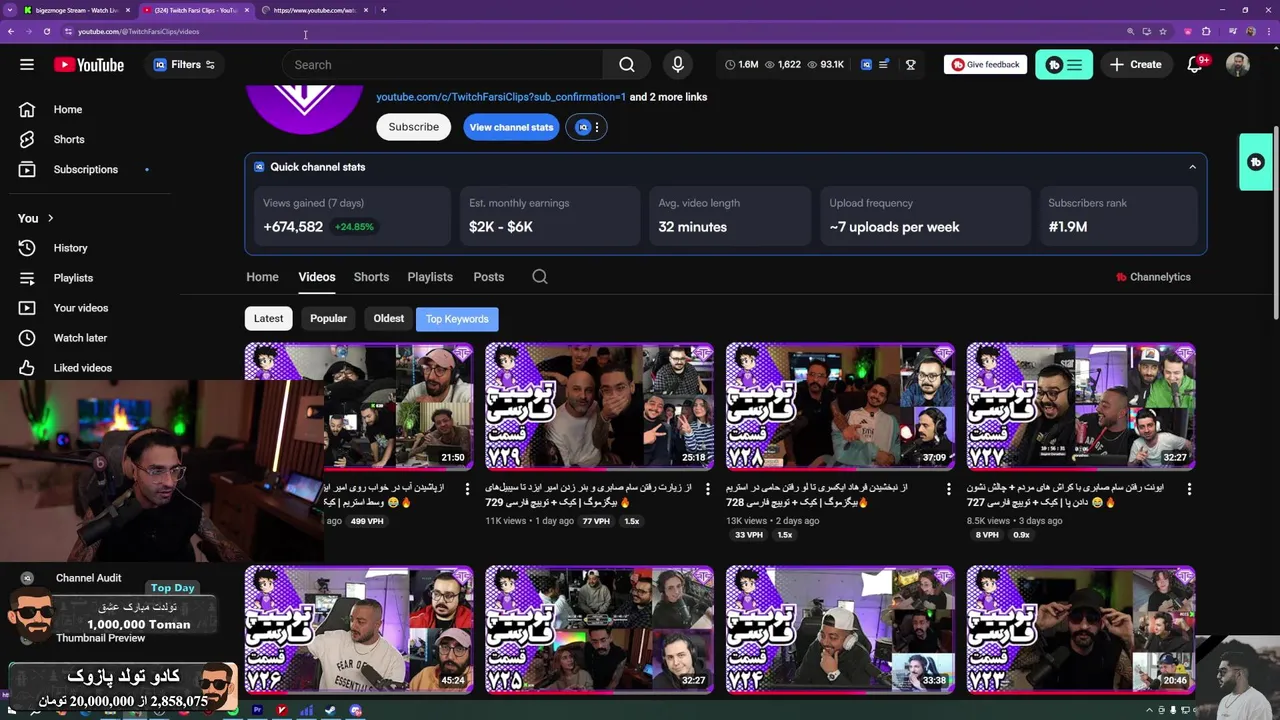Open options menu for video 729

click(x=708, y=489)
